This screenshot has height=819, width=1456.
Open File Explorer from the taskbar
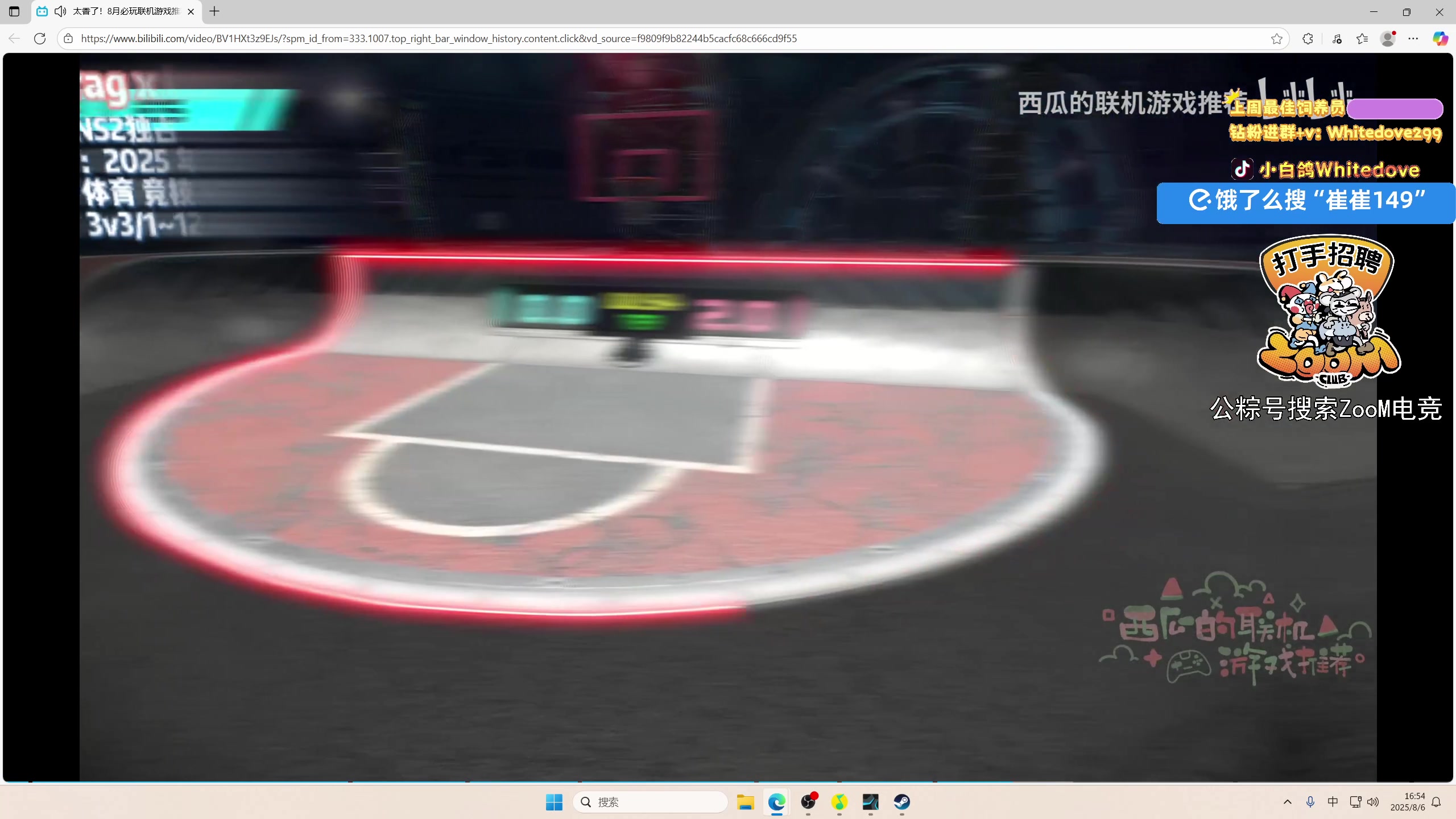pyautogui.click(x=746, y=802)
